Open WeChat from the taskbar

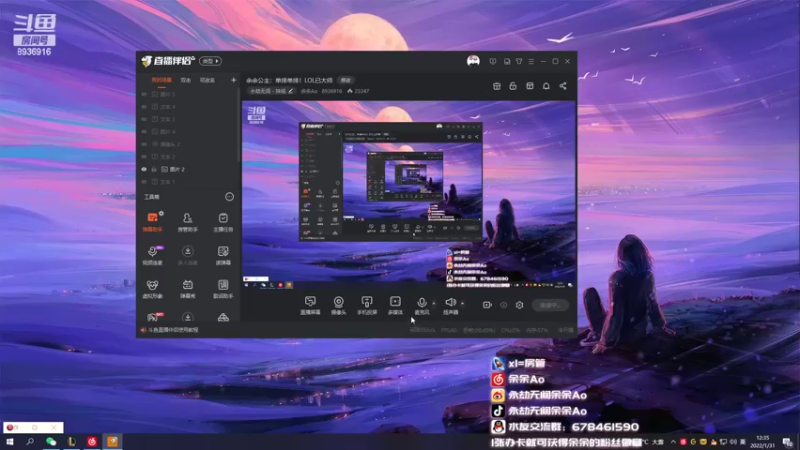51,442
